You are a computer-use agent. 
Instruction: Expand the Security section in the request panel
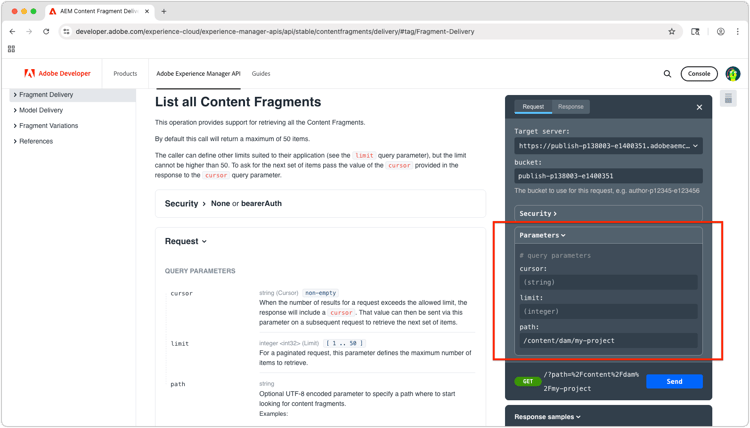click(608, 213)
